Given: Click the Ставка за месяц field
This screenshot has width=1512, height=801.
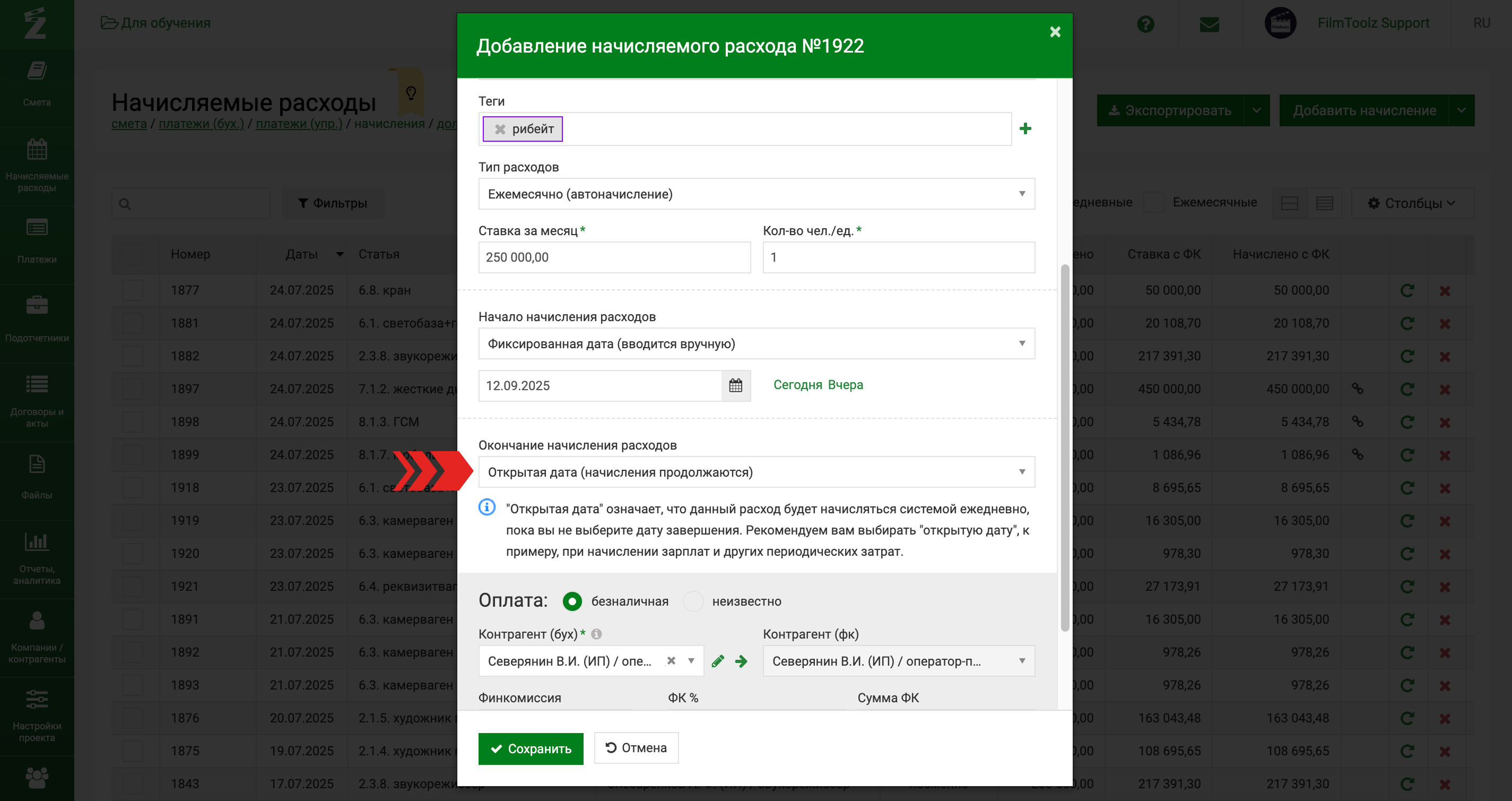Looking at the screenshot, I should (614, 257).
